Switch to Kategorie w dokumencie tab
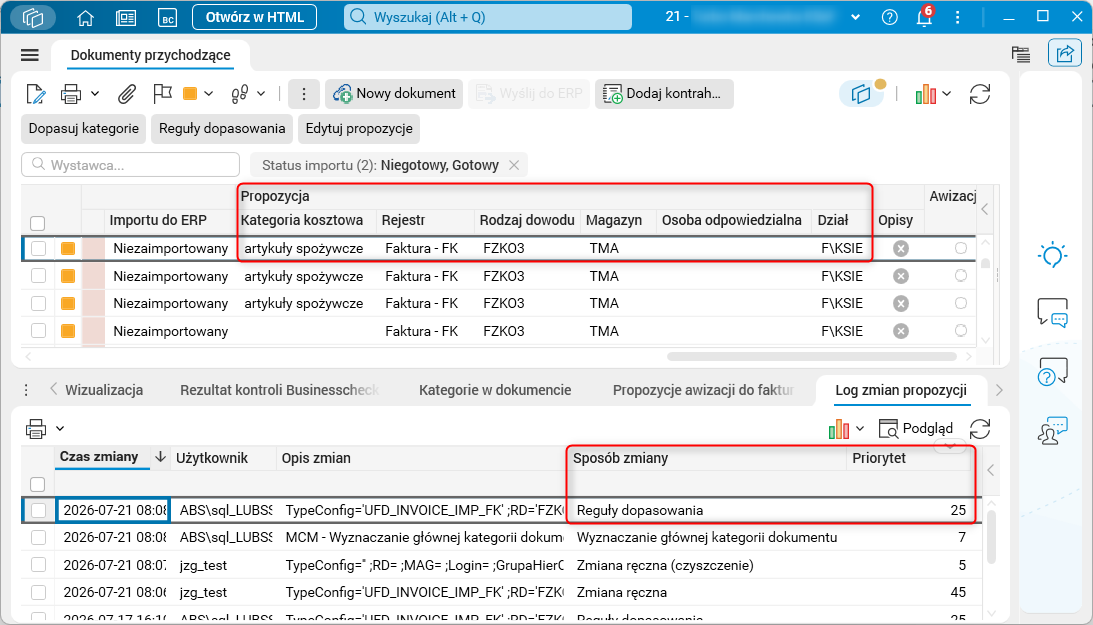The width and height of the screenshot is (1093, 625). pyautogui.click(x=495, y=390)
